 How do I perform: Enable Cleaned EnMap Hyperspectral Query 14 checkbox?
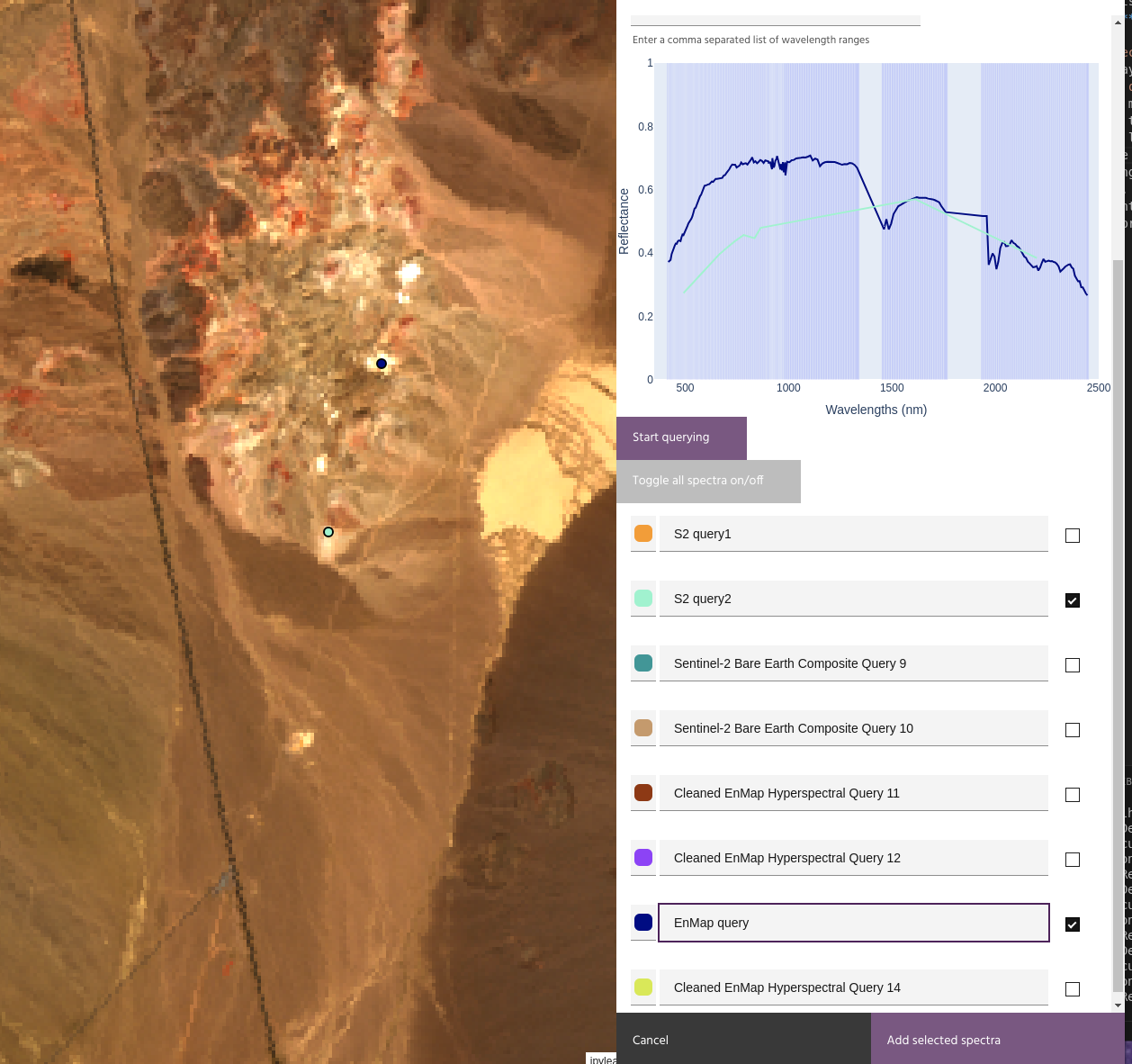point(1073,989)
